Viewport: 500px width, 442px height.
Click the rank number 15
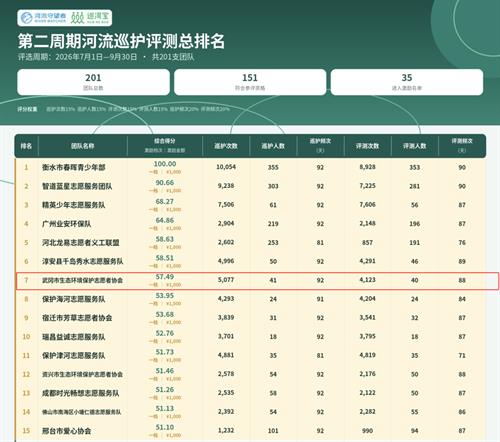(x=26, y=431)
